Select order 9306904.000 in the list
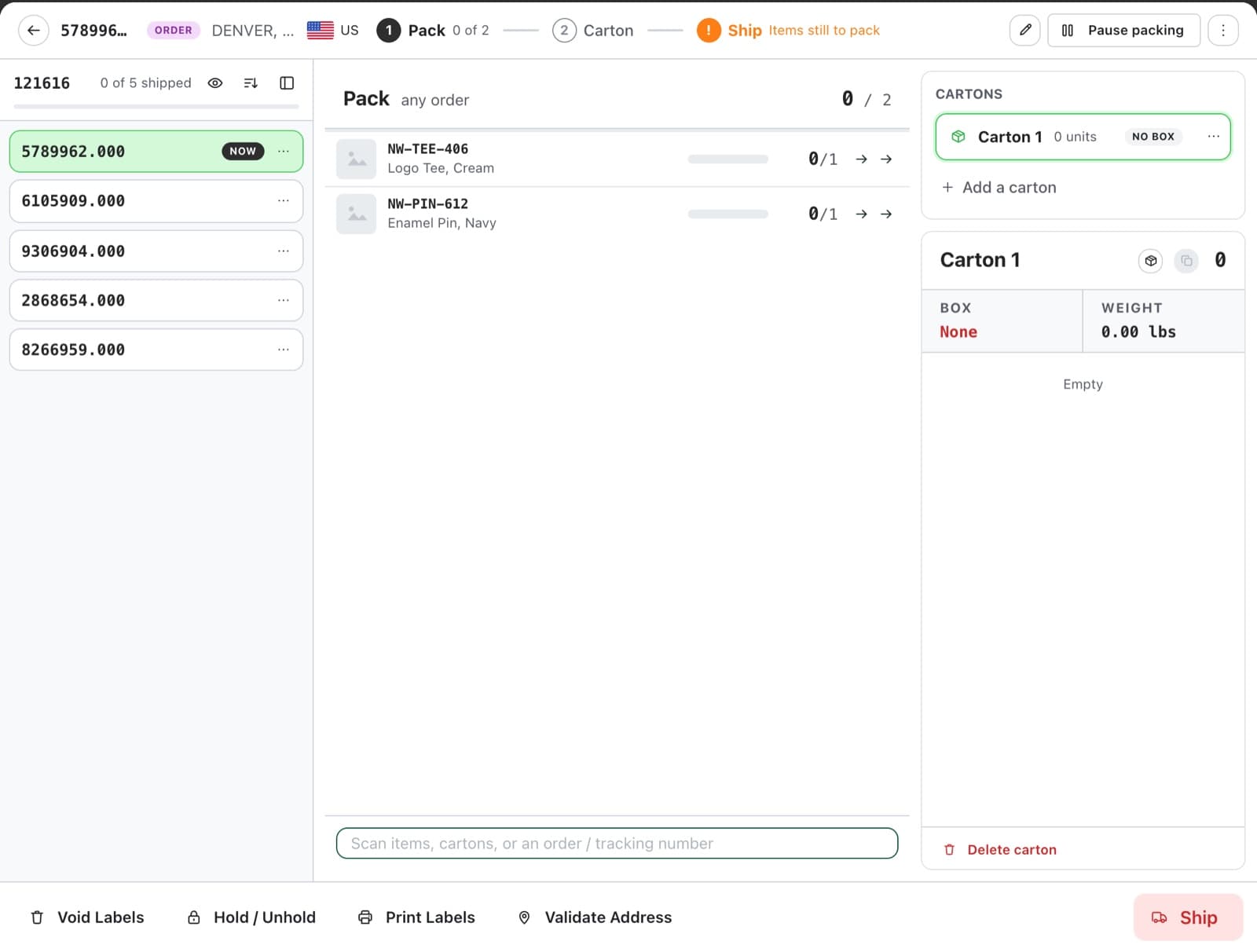Image resolution: width=1257 pixels, height=952 pixels. pyautogui.click(x=156, y=251)
